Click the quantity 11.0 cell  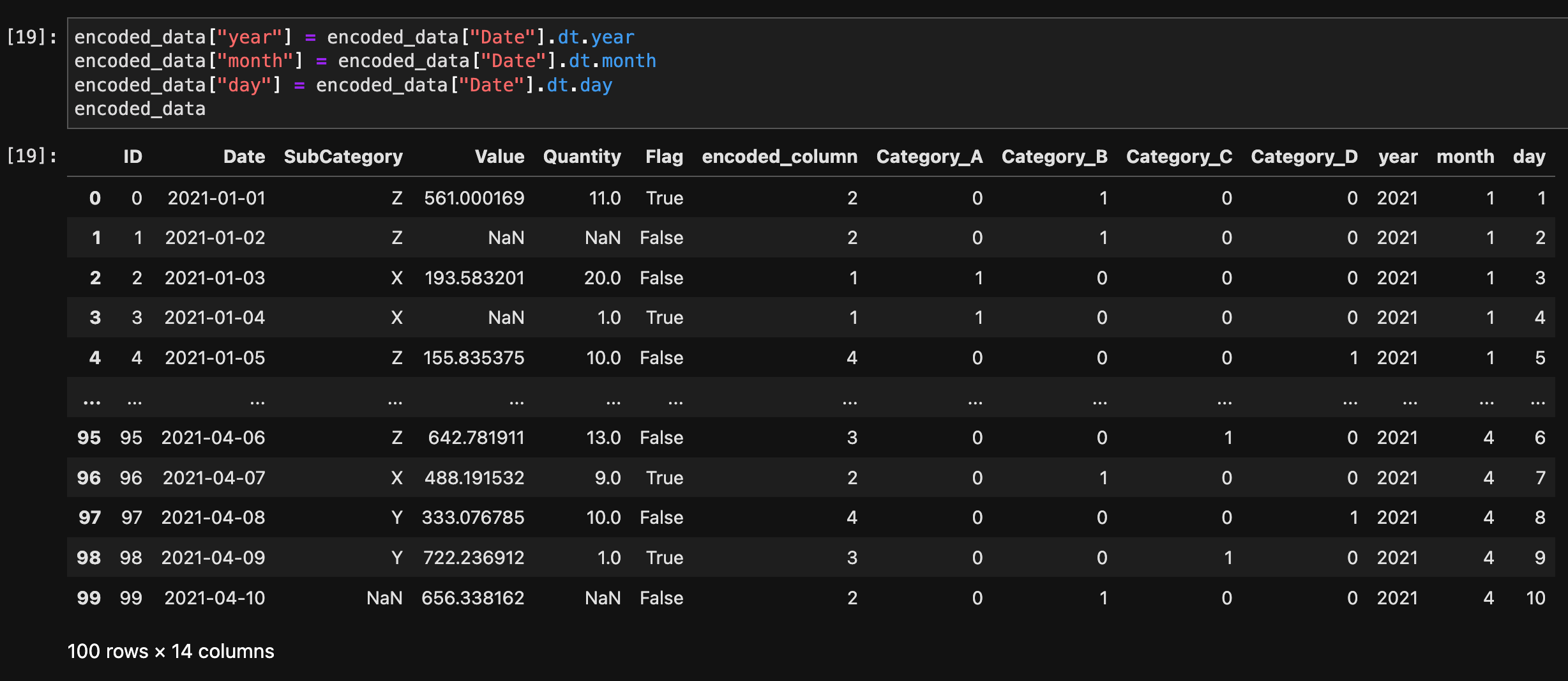tap(605, 198)
